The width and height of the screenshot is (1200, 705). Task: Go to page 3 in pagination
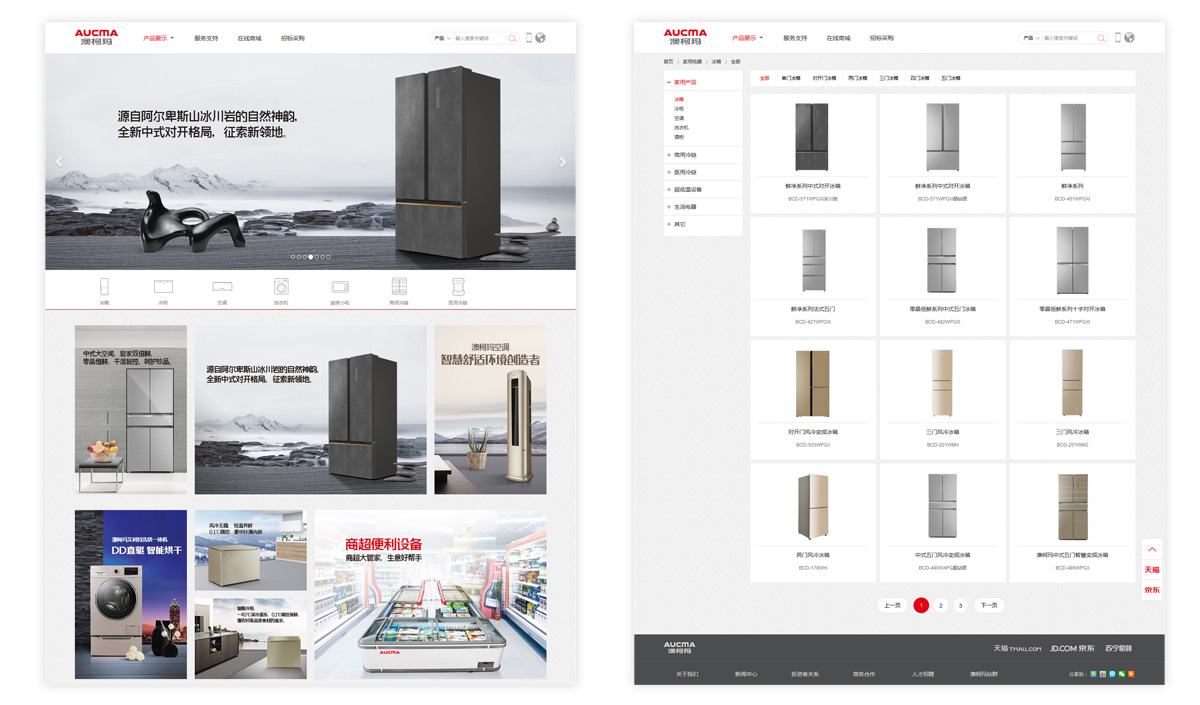tap(960, 605)
